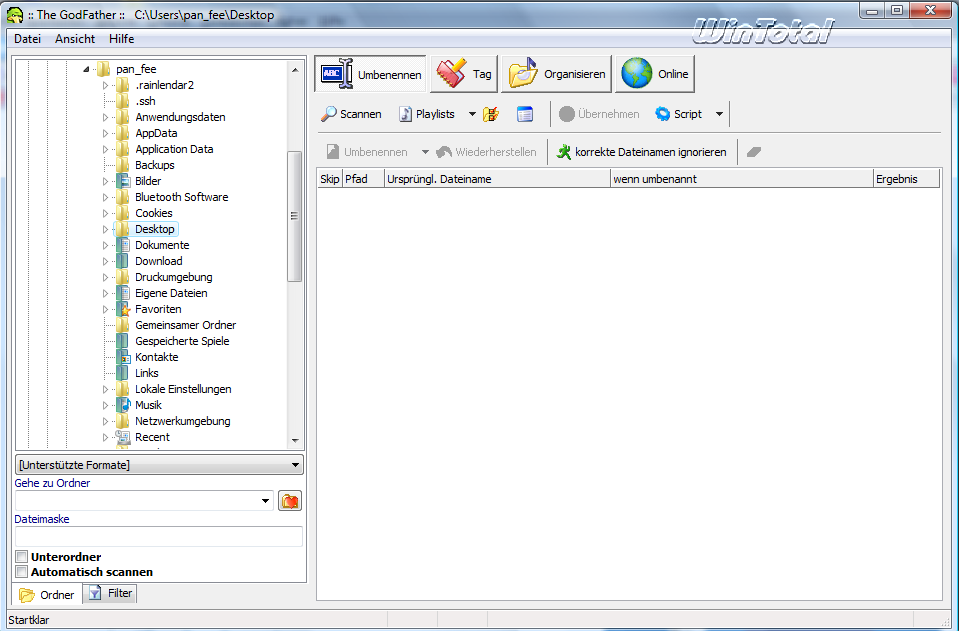Expand the Bluetooth Software node
The height and width of the screenshot is (631, 959).
pyautogui.click(x=105, y=197)
